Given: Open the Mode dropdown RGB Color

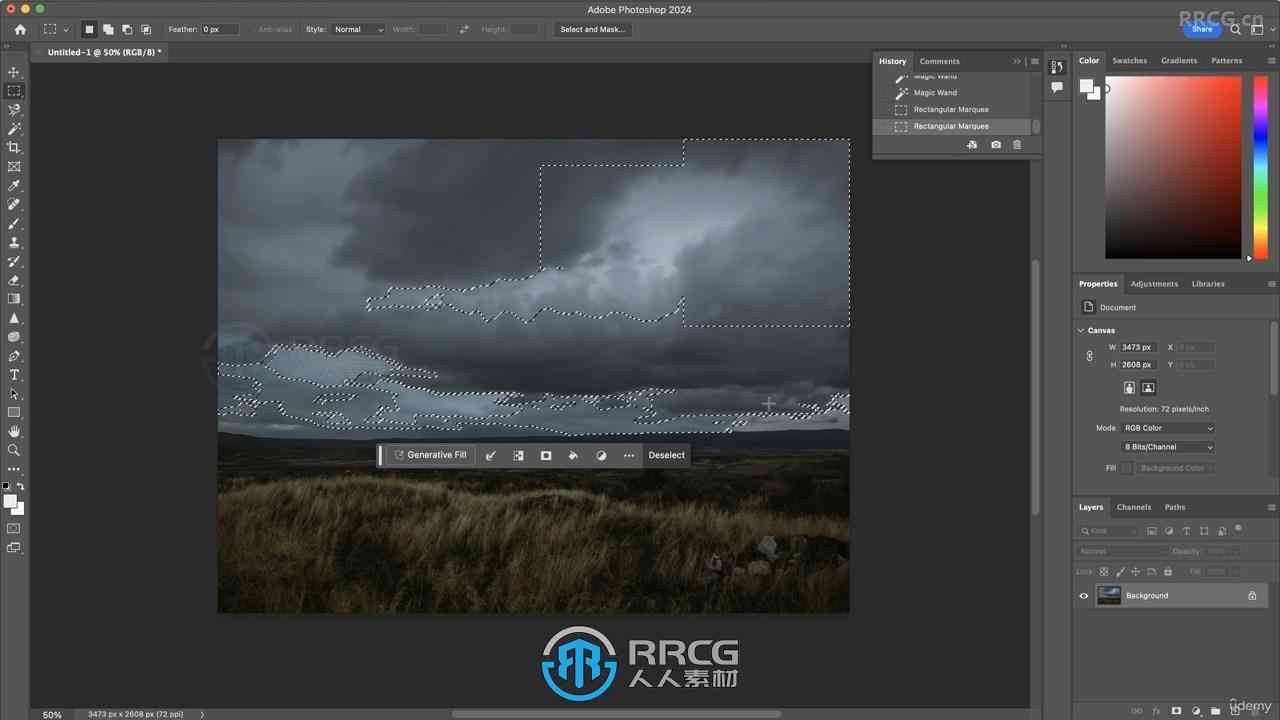Looking at the screenshot, I should pos(1168,428).
